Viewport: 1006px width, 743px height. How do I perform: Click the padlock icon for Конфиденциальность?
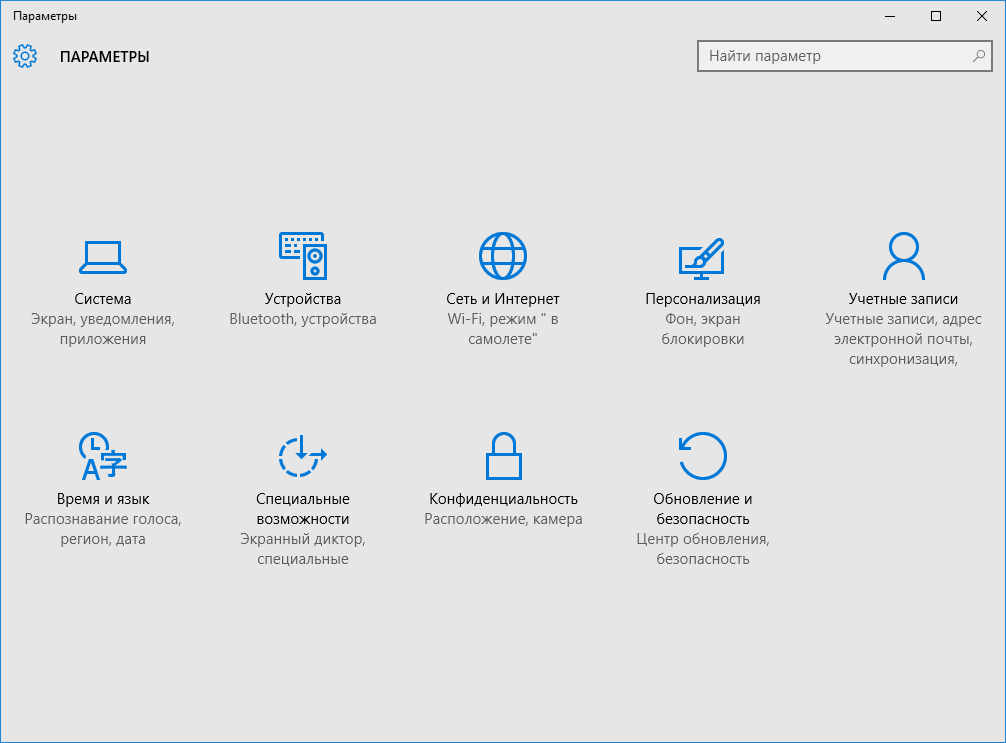pos(503,457)
